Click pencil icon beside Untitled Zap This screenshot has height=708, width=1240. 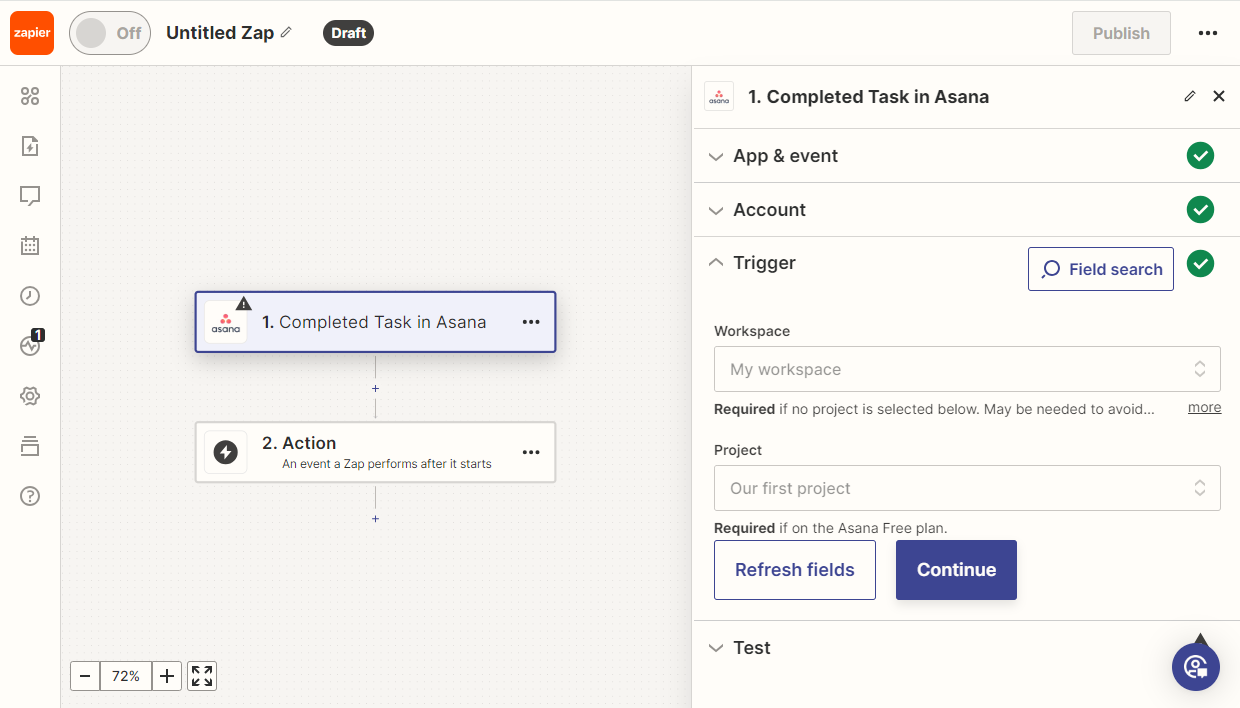(x=286, y=33)
